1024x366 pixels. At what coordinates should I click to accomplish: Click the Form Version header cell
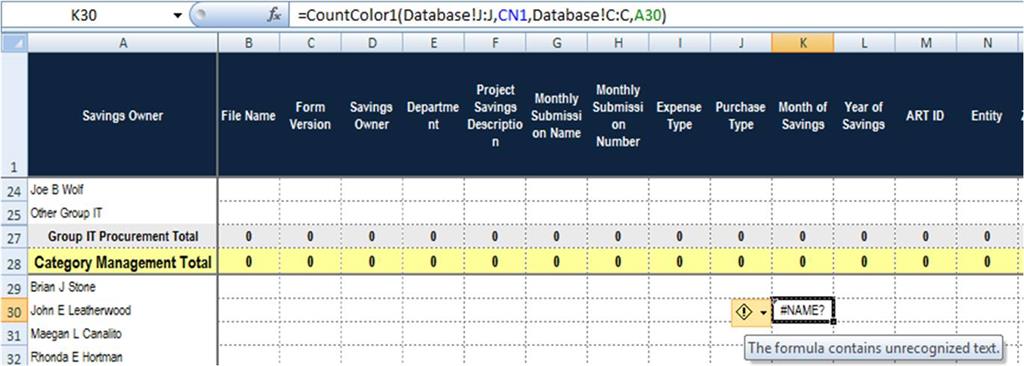310,115
